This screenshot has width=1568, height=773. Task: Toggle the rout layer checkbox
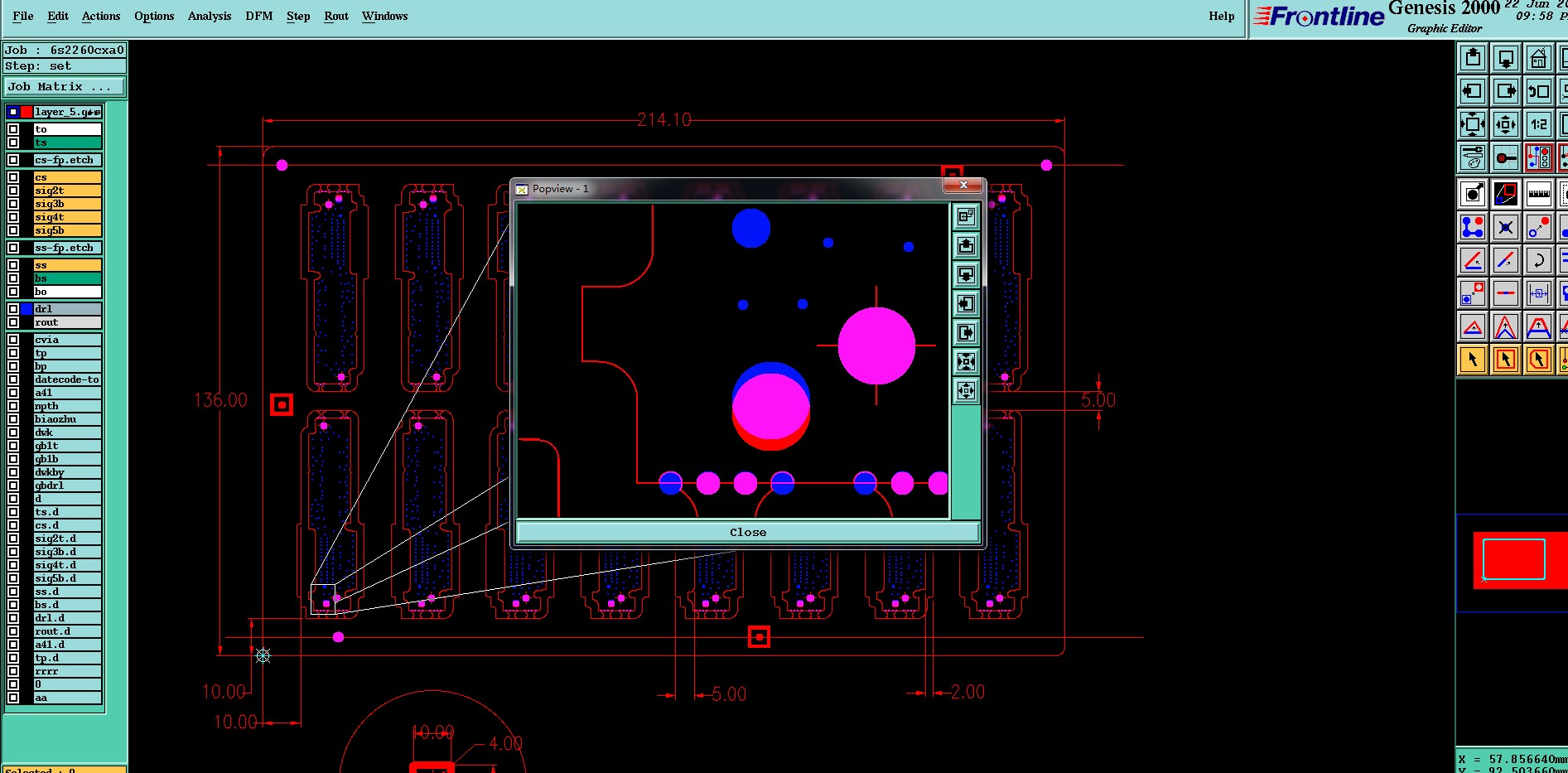13,322
